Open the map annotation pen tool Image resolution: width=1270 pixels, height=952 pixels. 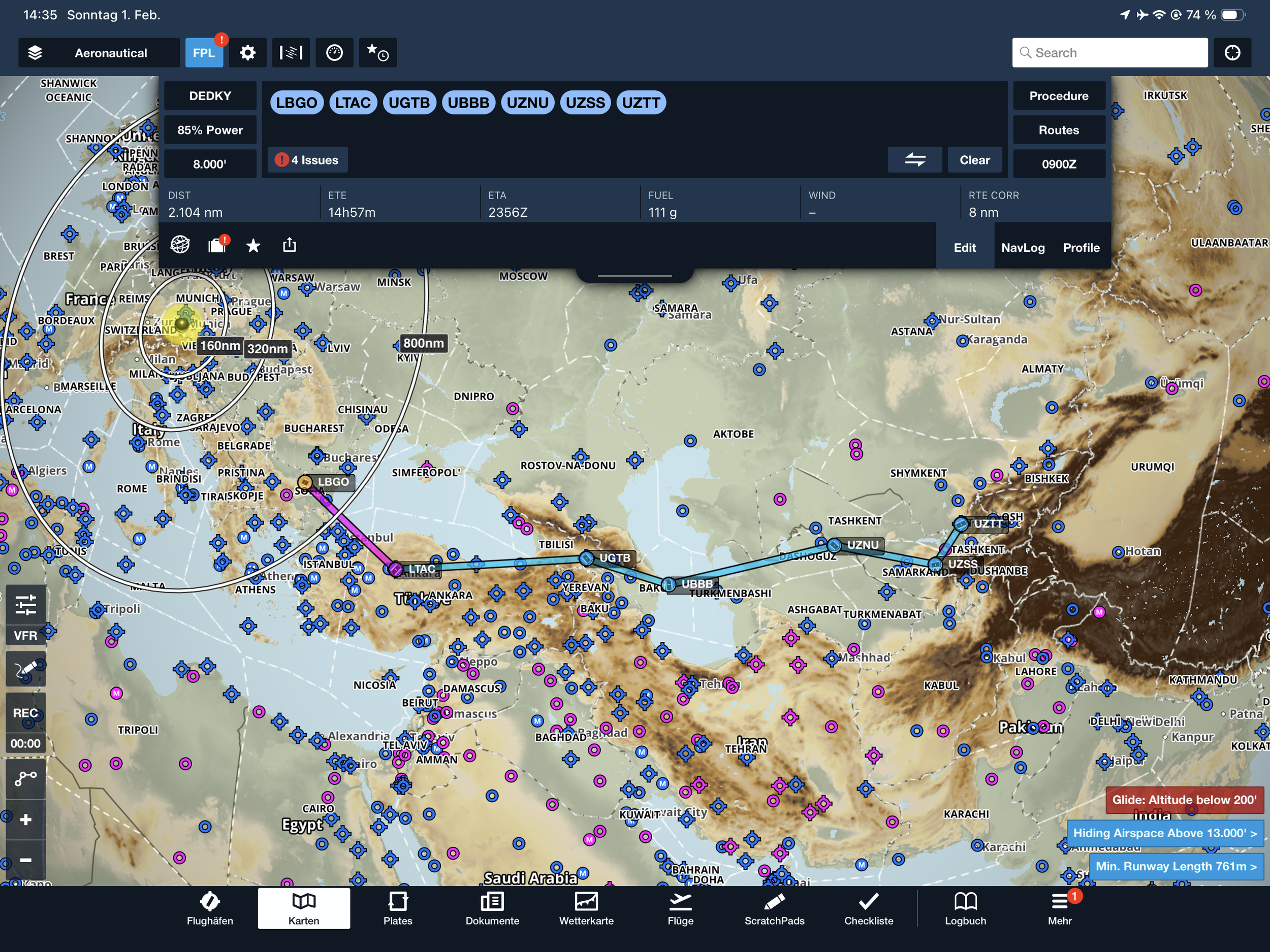[x=26, y=669]
